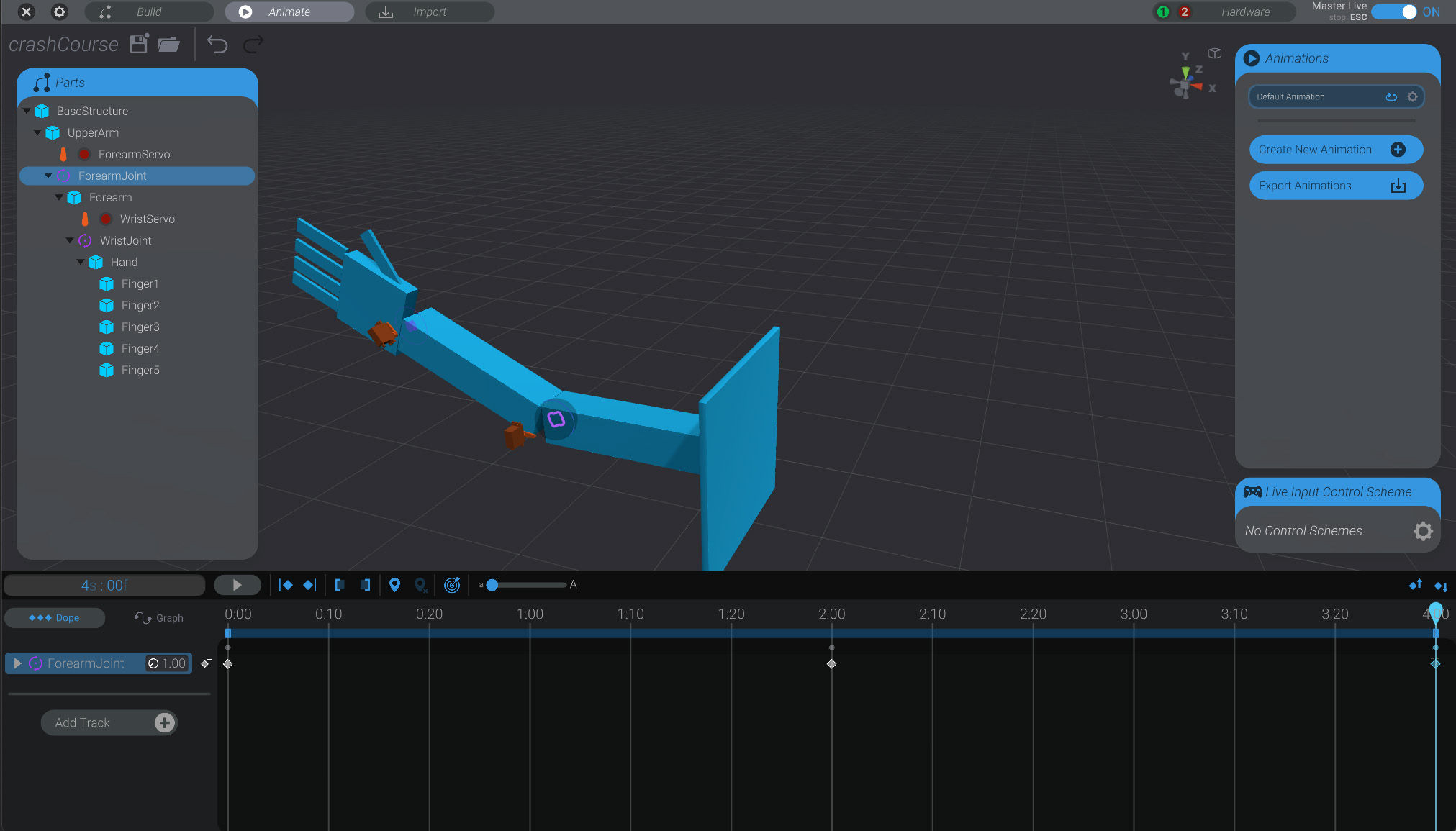Click the add marker pin icon

[x=394, y=585]
